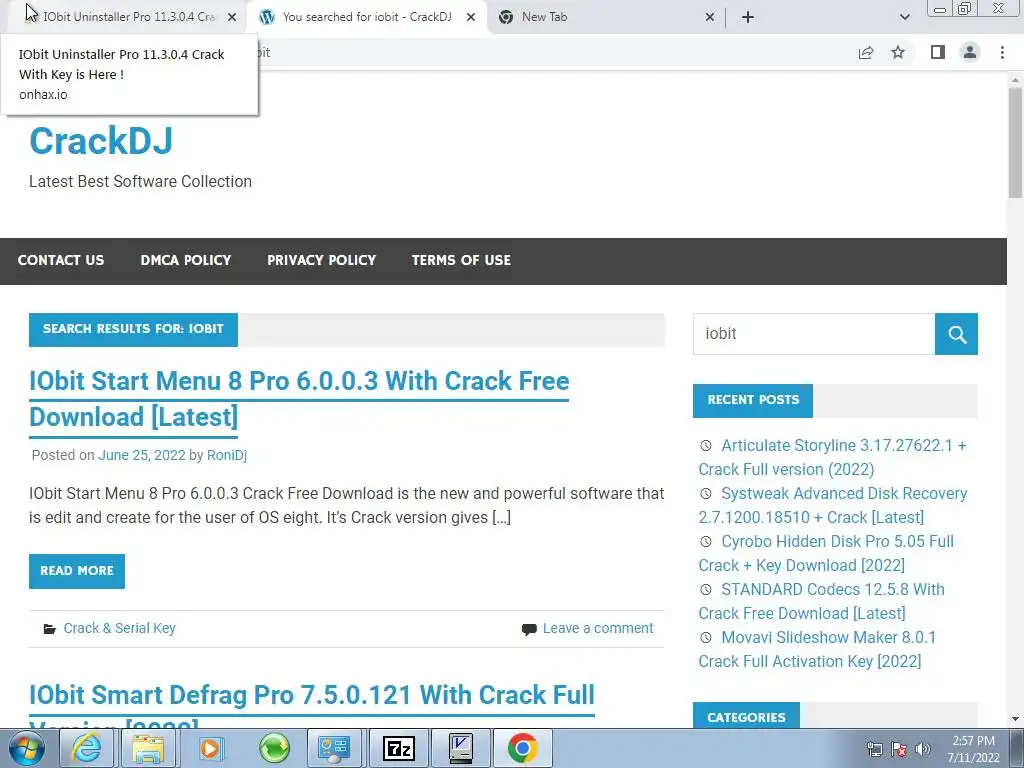
Task: Click Chrome icon in taskbar
Action: point(522,748)
